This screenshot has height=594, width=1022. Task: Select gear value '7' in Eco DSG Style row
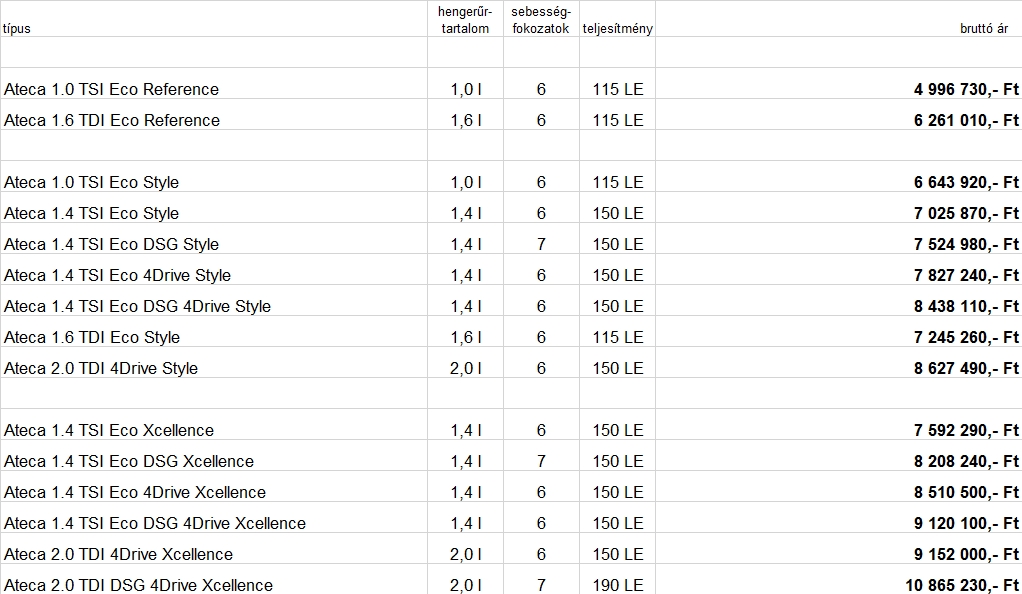(541, 239)
